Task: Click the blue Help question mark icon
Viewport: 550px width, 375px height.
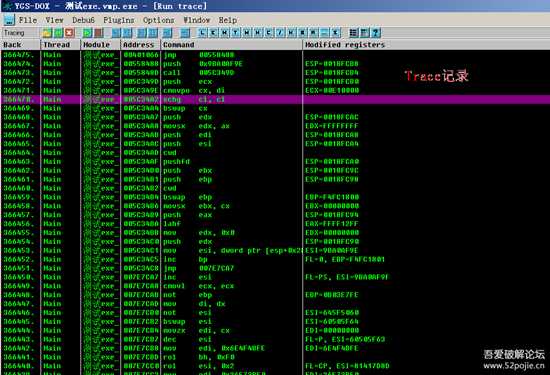Action: pos(376,33)
